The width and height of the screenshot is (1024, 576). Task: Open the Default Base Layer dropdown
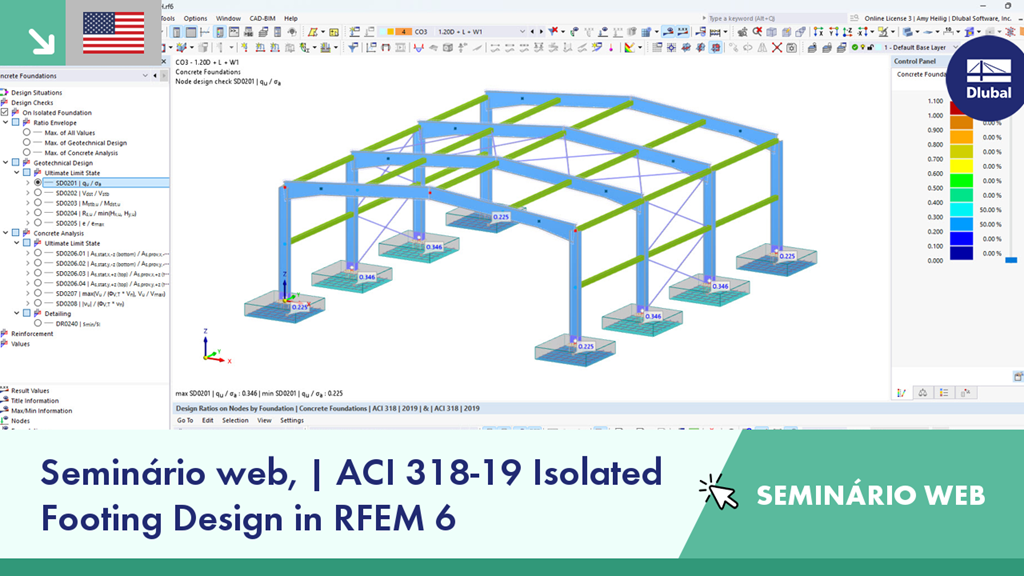click(x=955, y=48)
